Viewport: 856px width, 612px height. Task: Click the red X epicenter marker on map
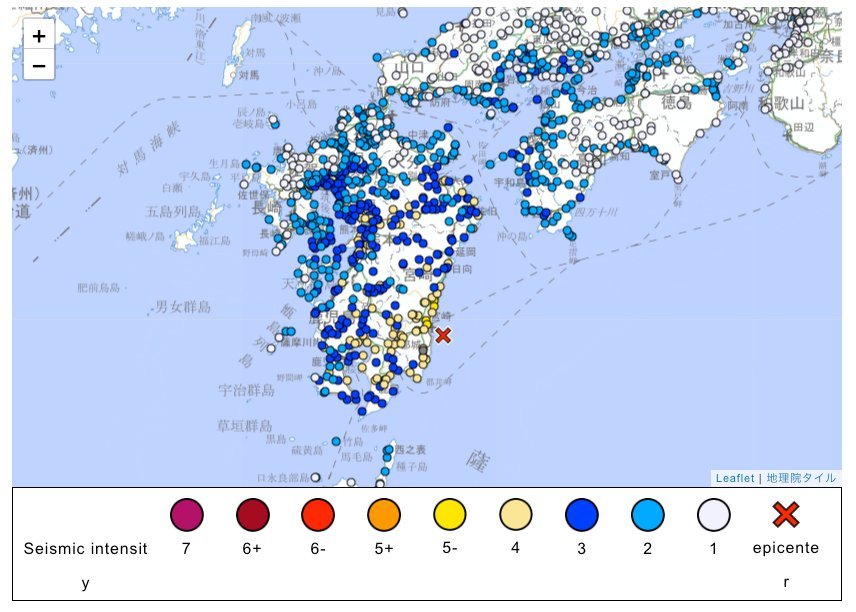443,335
